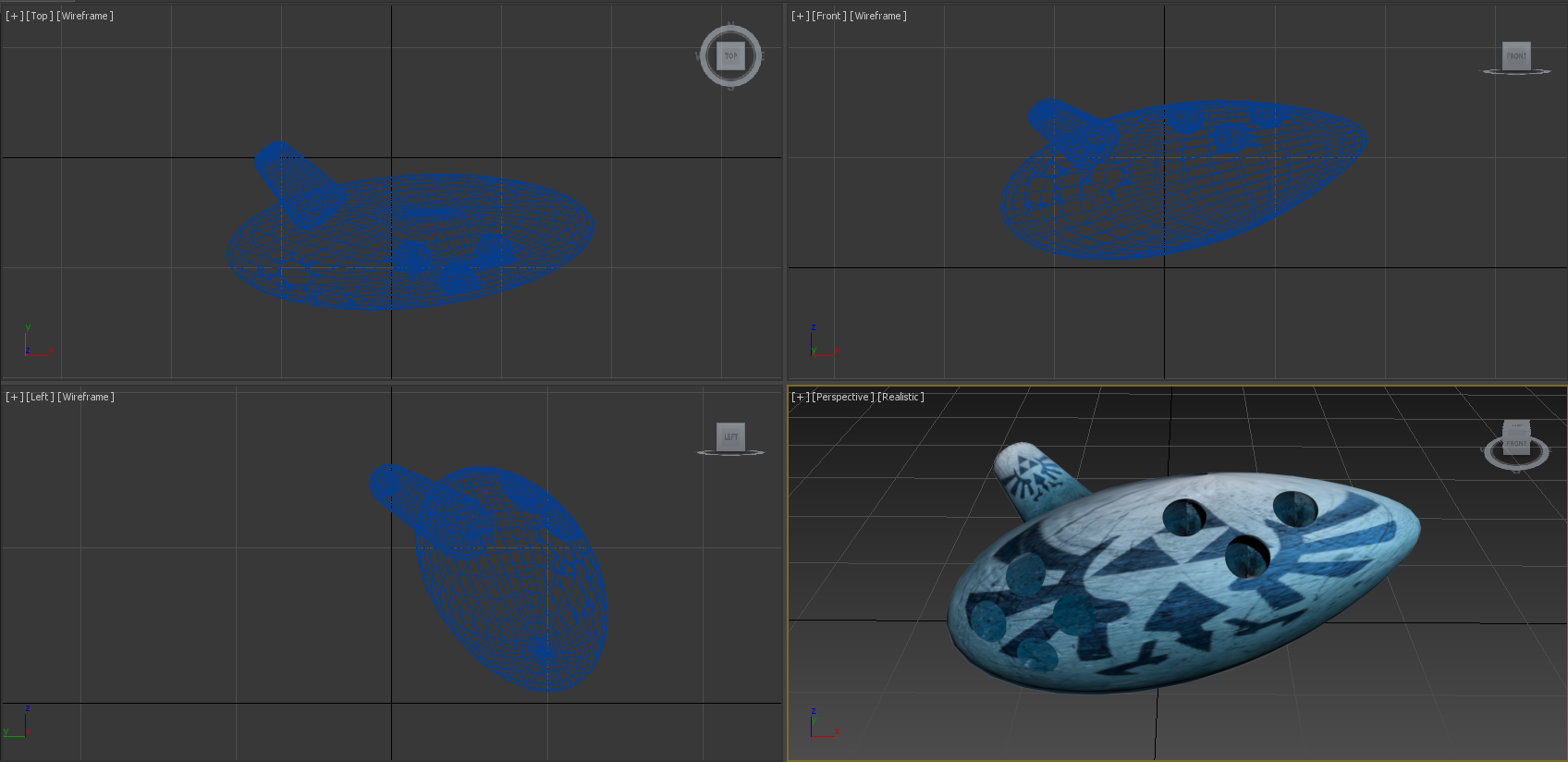
Task: Open the [+] menu in Left viewport
Action: (x=14, y=397)
